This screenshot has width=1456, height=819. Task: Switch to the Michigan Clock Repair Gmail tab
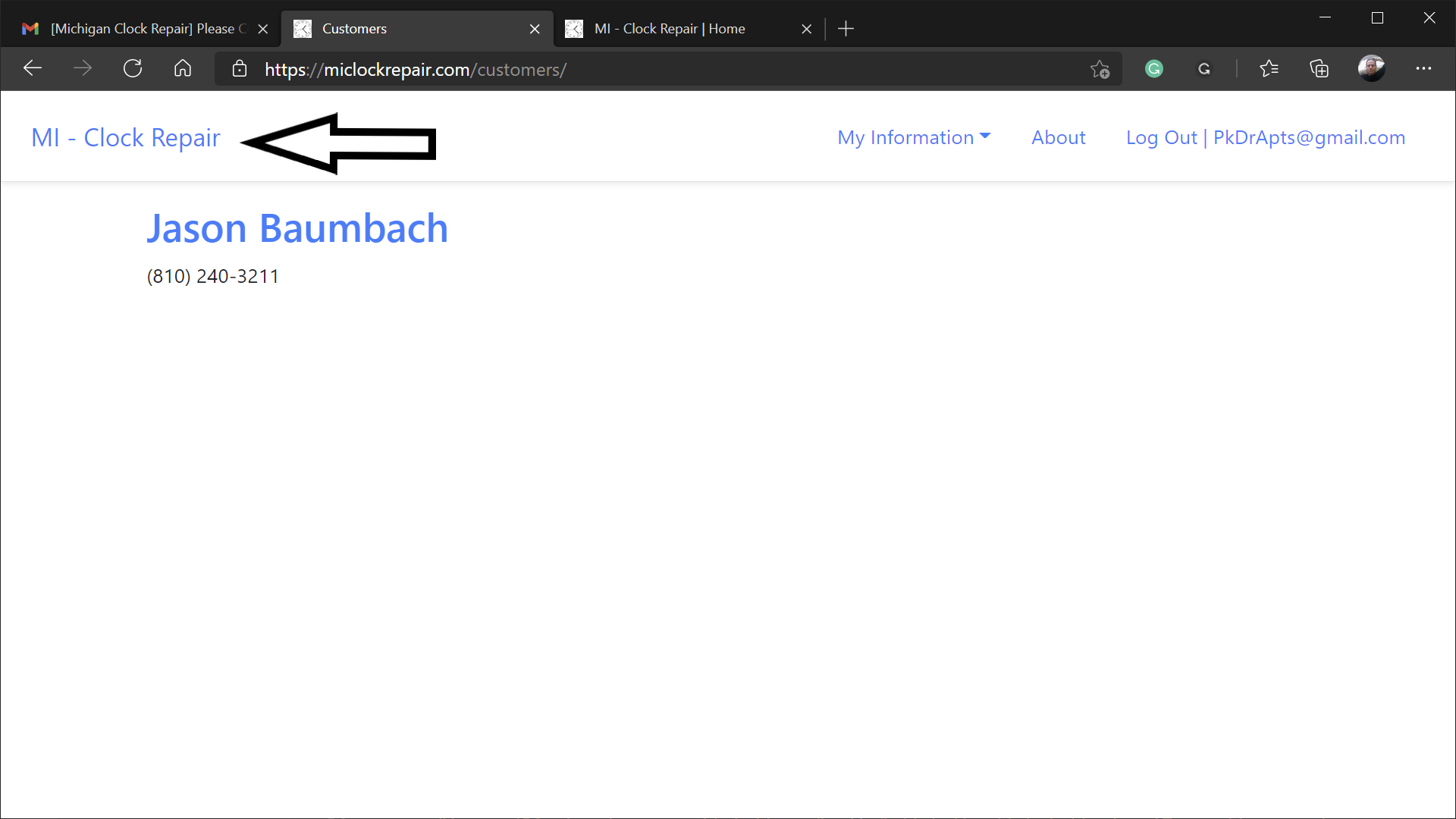(140, 29)
